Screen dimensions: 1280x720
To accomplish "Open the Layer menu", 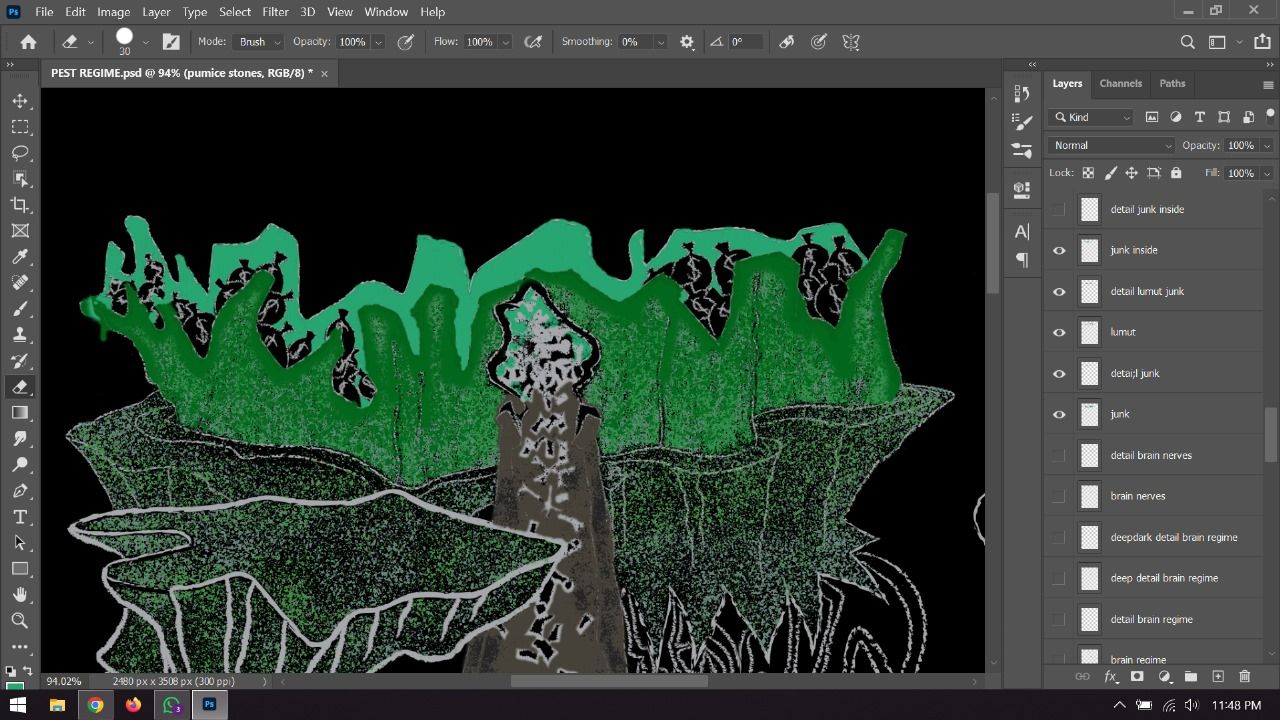I will pos(156,12).
